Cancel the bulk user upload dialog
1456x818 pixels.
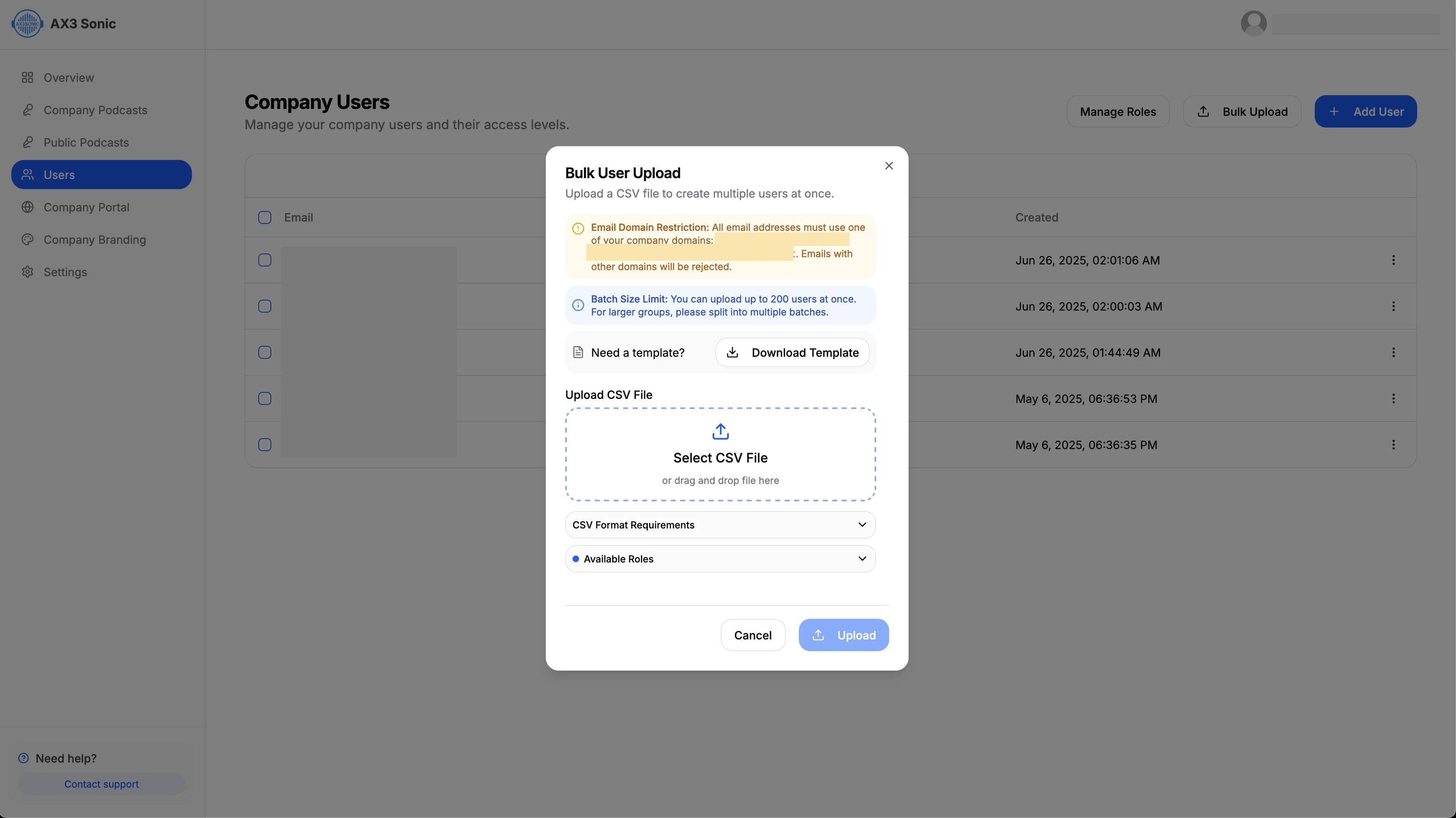(752, 635)
